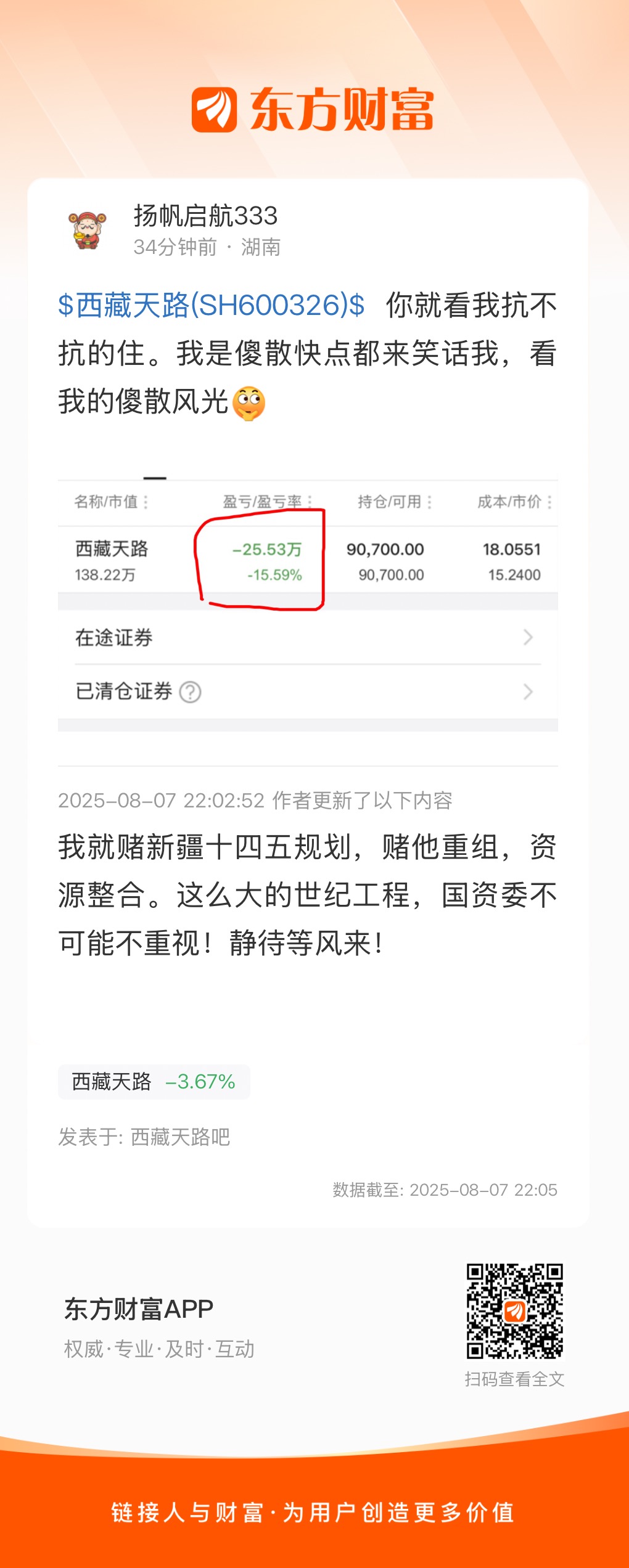Open the 在途证券 entry
The height and width of the screenshot is (1568, 629).
(x=308, y=637)
